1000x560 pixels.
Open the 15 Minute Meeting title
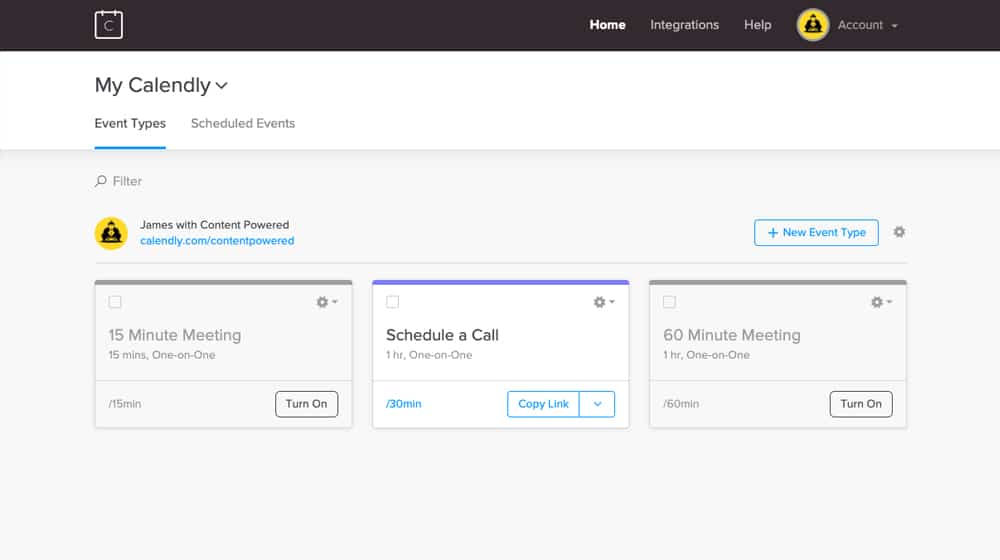175,335
